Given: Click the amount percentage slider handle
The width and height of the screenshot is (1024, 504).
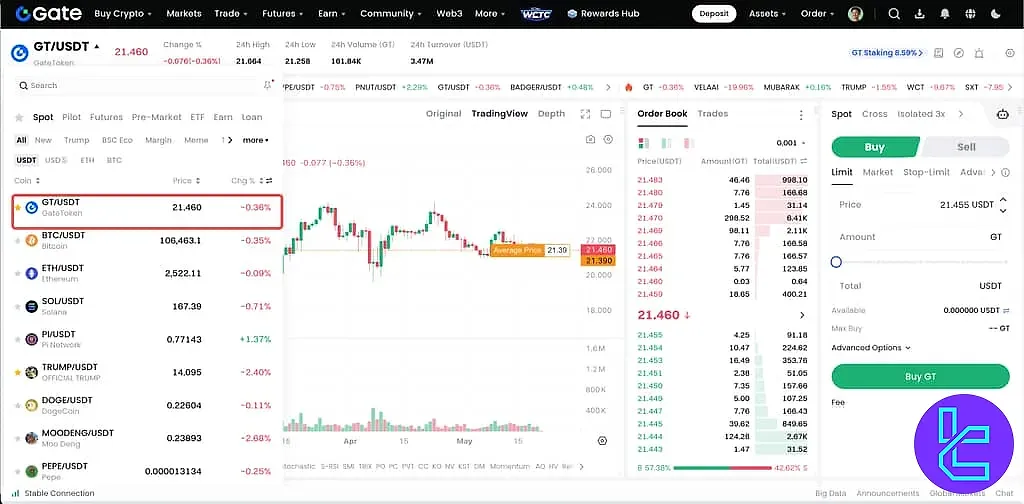Looking at the screenshot, I should pyautogui.click(x=836, y=262).
